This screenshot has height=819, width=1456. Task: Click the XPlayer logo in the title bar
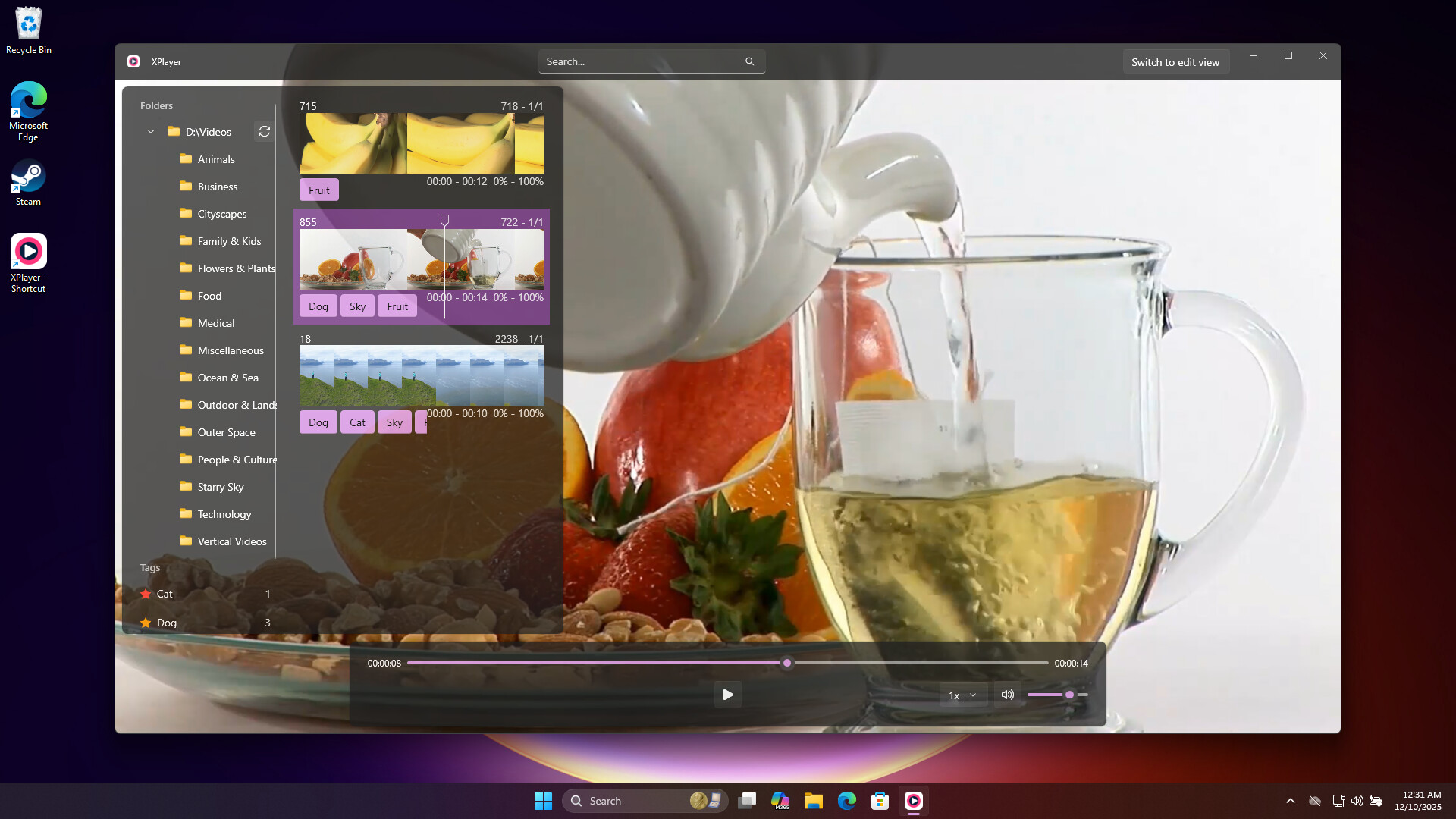133,61
